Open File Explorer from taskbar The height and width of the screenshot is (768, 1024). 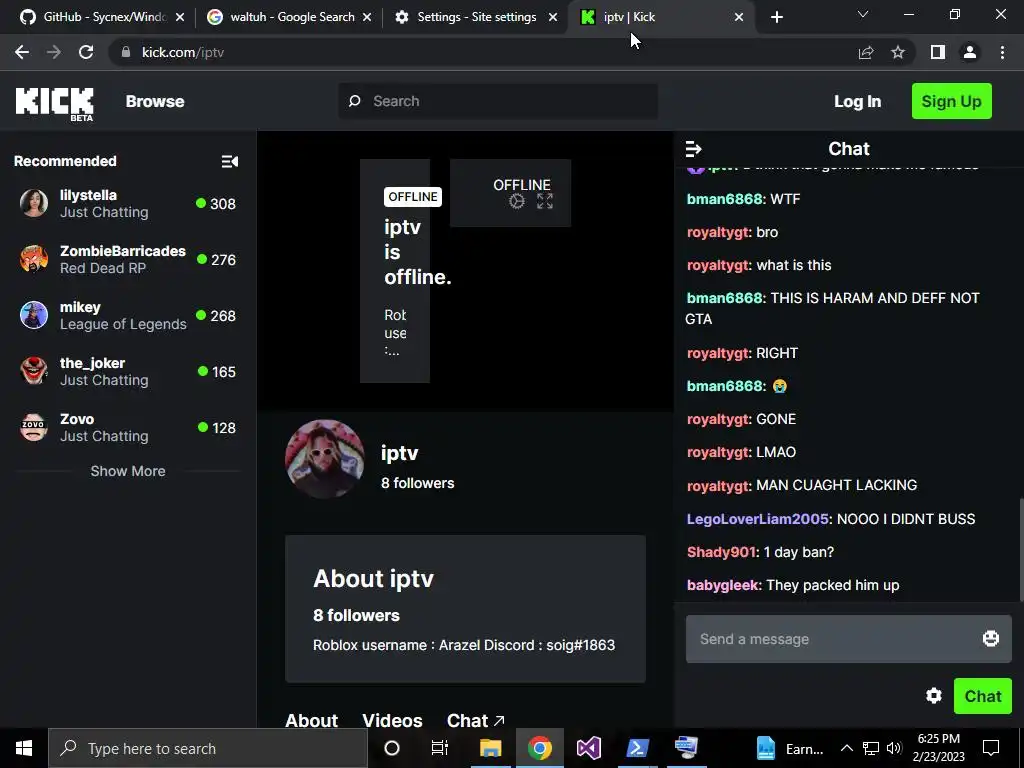point(490,748)
